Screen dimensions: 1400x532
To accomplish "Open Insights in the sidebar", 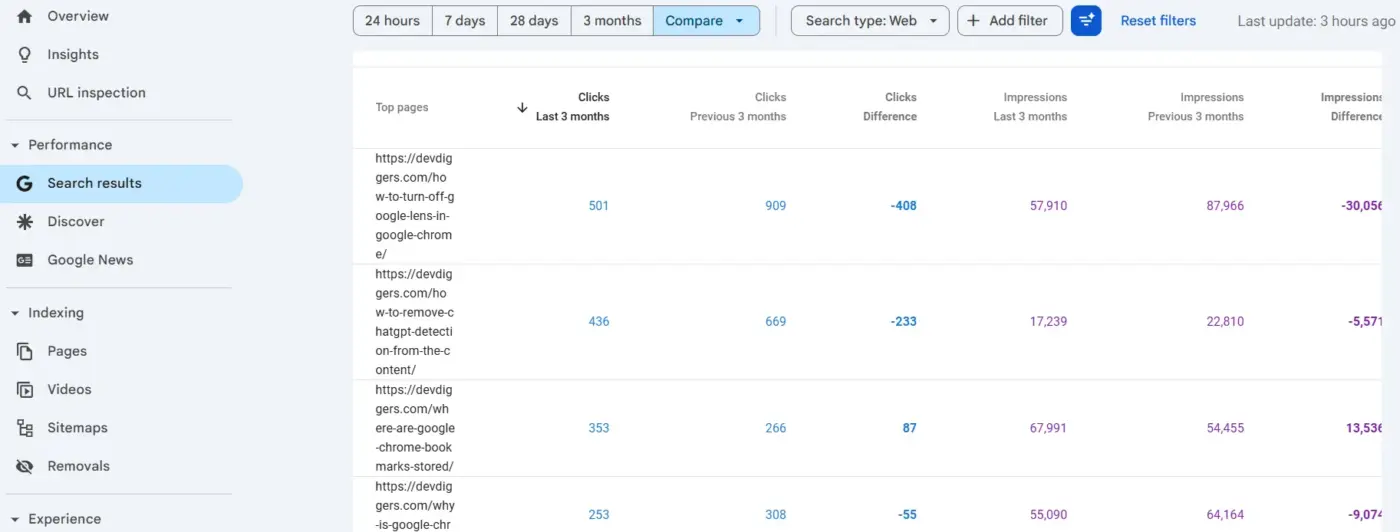I will (73, 54).
